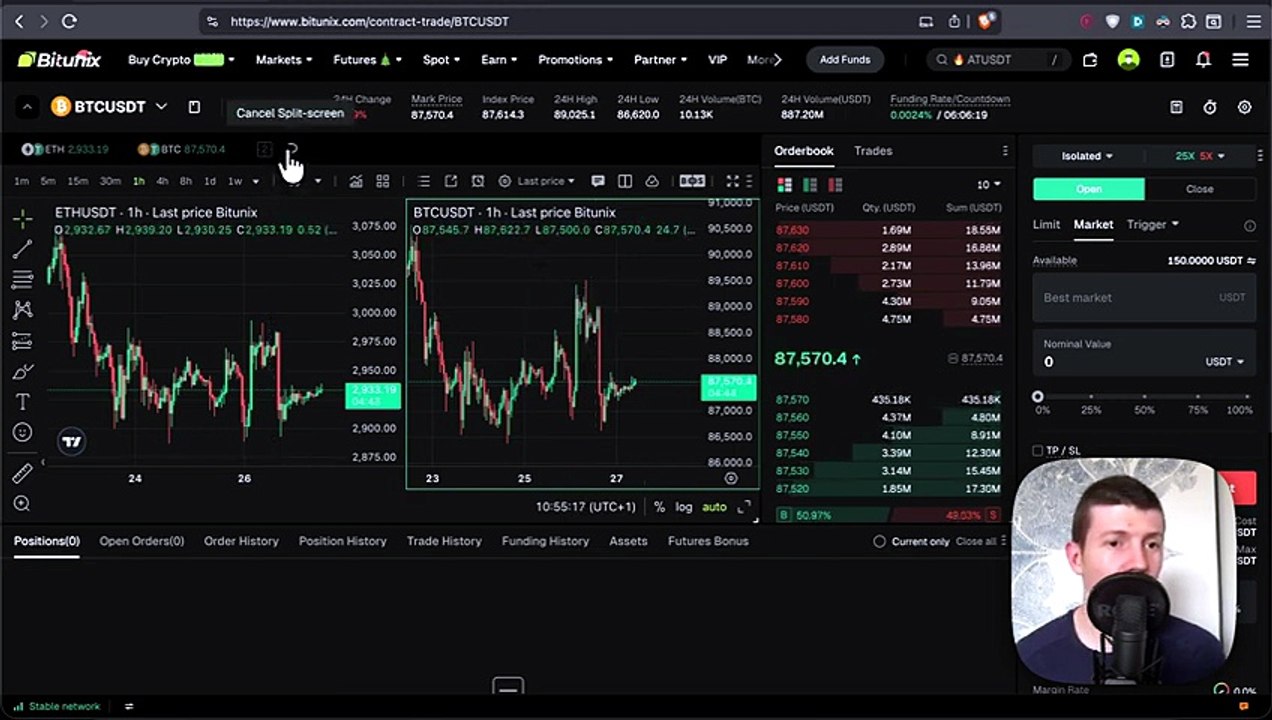Select the Limit order tab

pyautogui.click(x=1046, y=224)
